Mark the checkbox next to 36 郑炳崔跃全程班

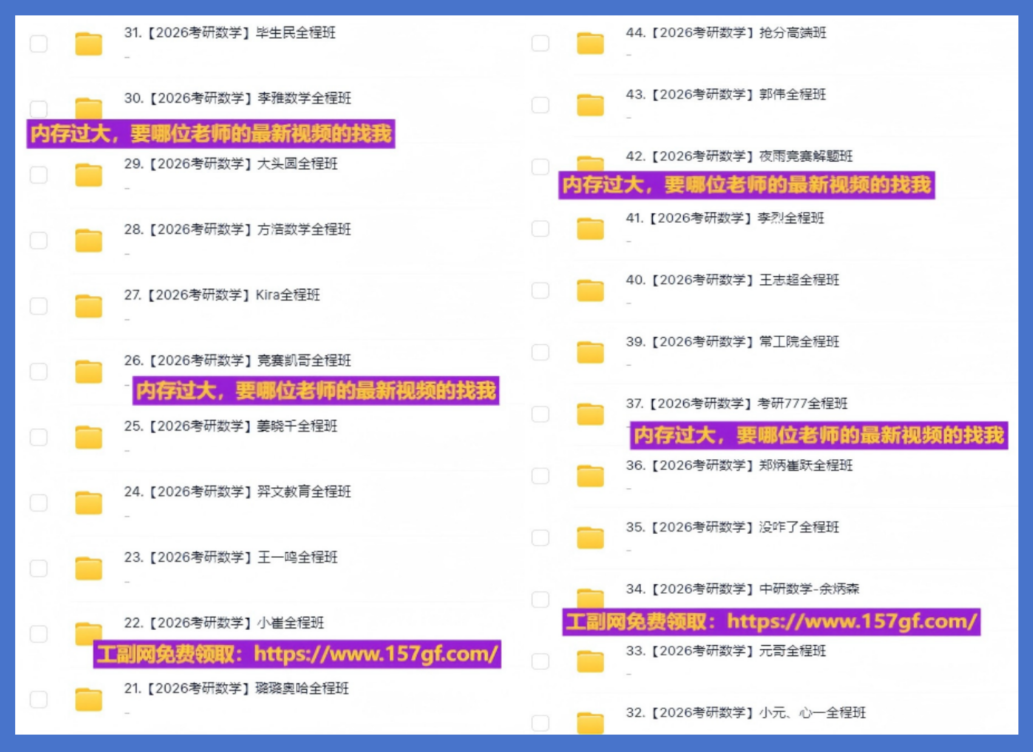540,476
